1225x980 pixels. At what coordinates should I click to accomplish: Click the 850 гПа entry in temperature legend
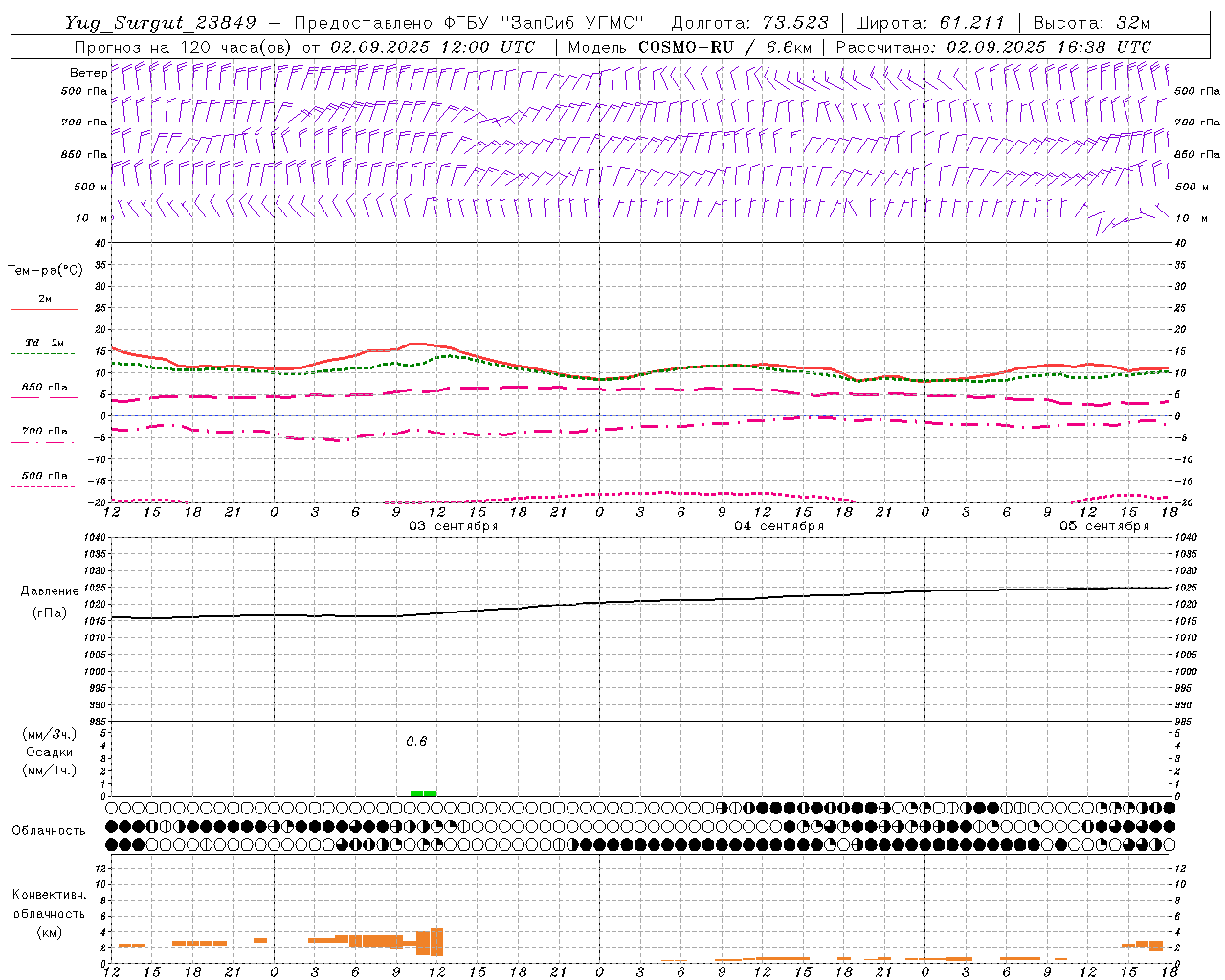click(45, 388)
